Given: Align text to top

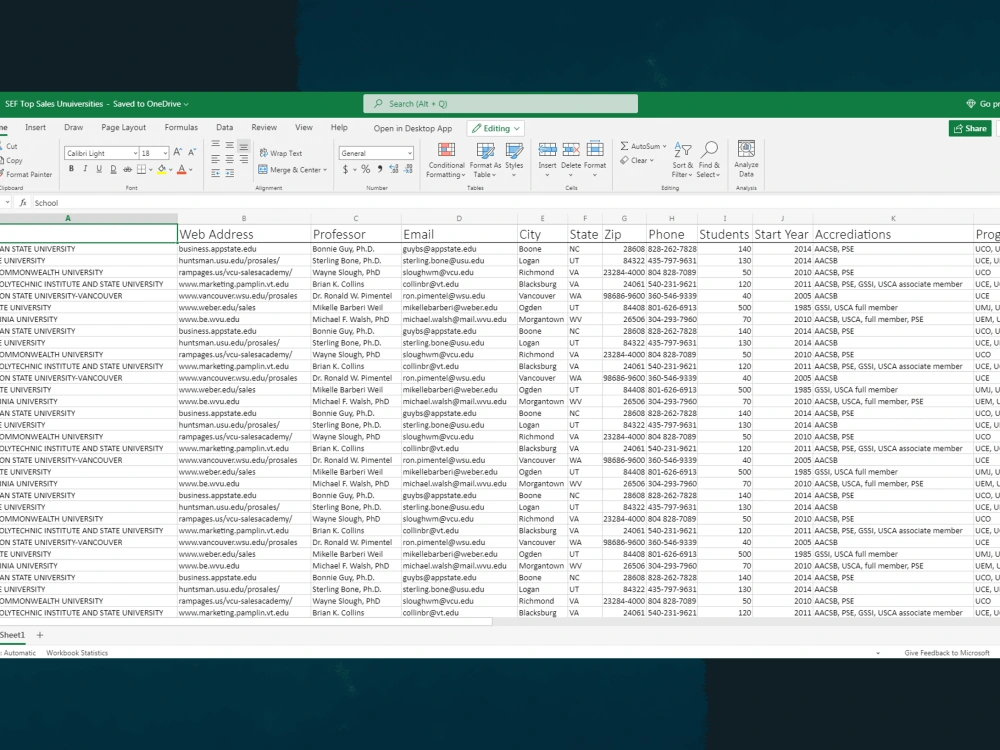Looking at the screenshot, I should click(x=216, y=145).
